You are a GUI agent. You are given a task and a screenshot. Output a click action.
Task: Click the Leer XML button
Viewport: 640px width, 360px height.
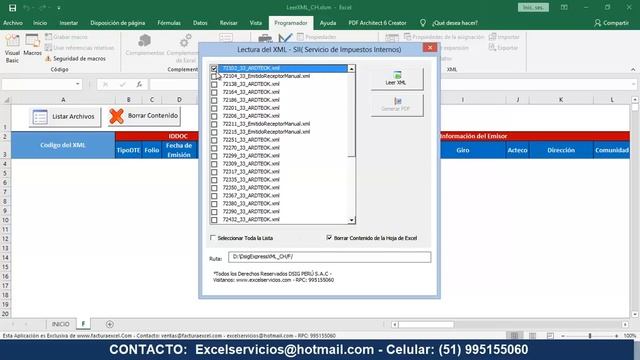pyautogui.click(x=397, y=78)
